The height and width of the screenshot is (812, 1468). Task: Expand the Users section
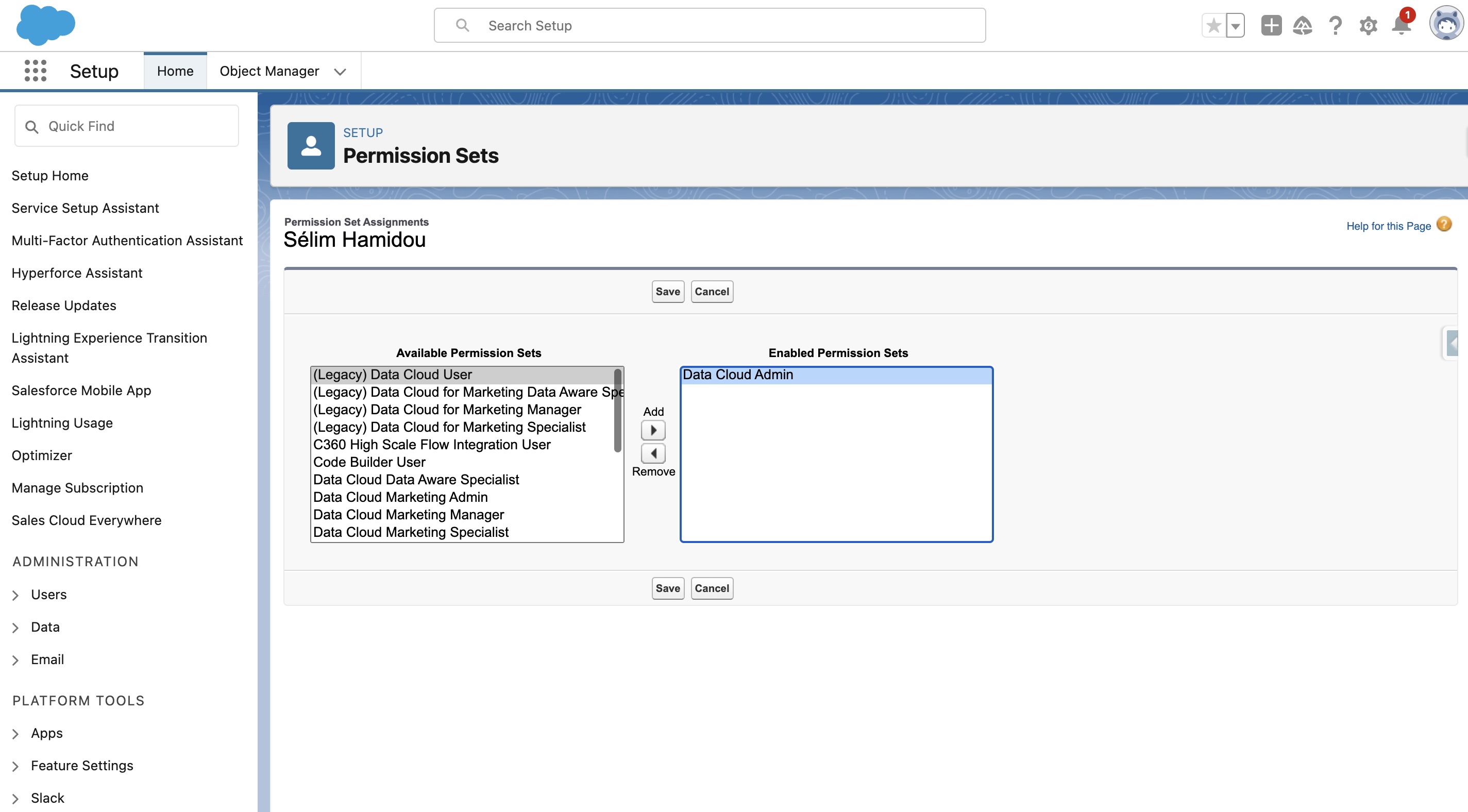(x=15, y=595)
